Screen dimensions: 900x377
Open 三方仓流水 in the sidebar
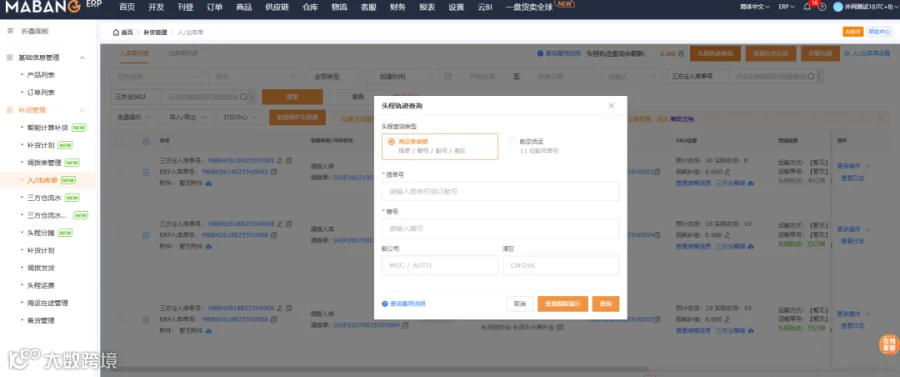[44, 197]
